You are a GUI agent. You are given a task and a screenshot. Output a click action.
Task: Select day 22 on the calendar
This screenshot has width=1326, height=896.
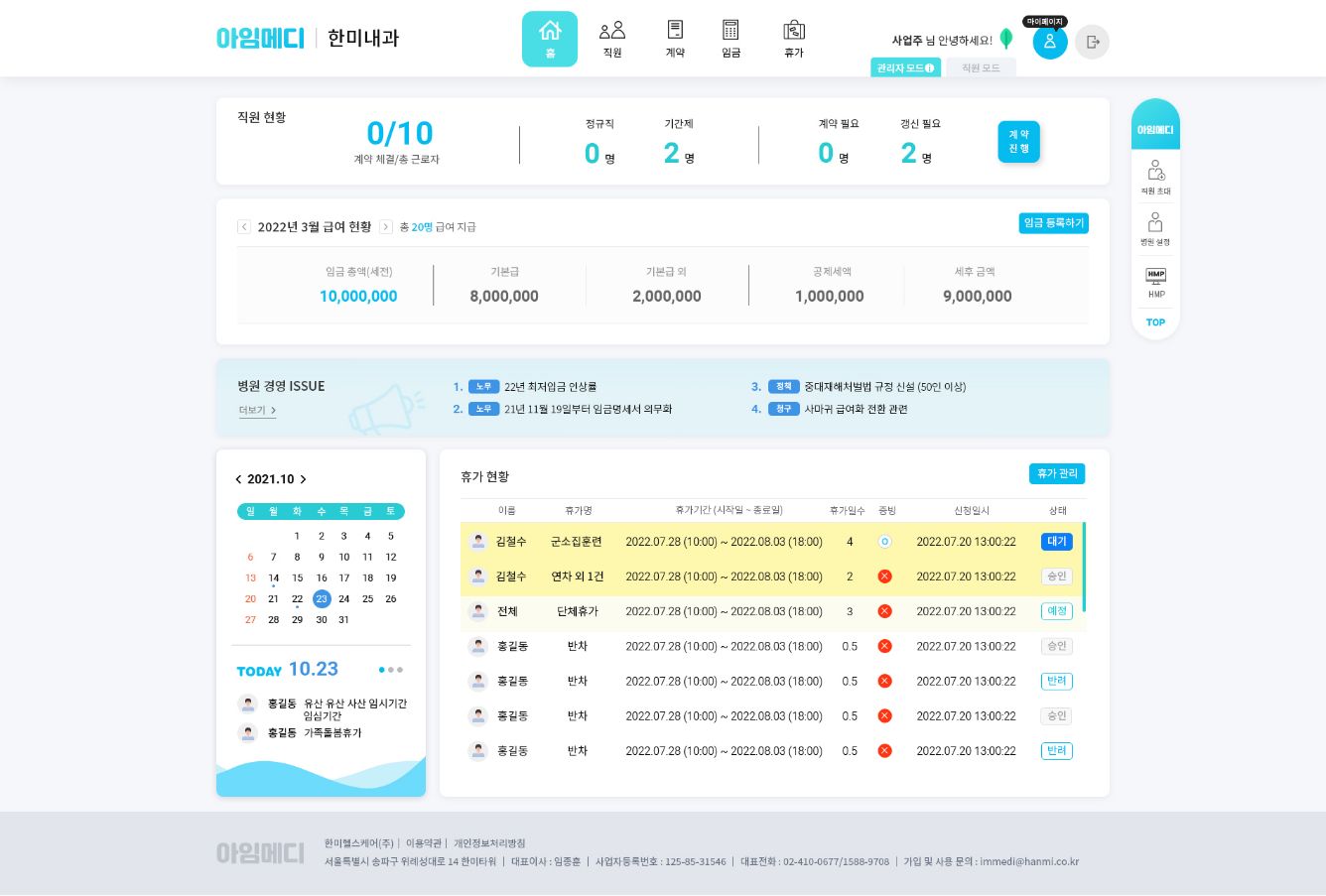pos(297,599)
